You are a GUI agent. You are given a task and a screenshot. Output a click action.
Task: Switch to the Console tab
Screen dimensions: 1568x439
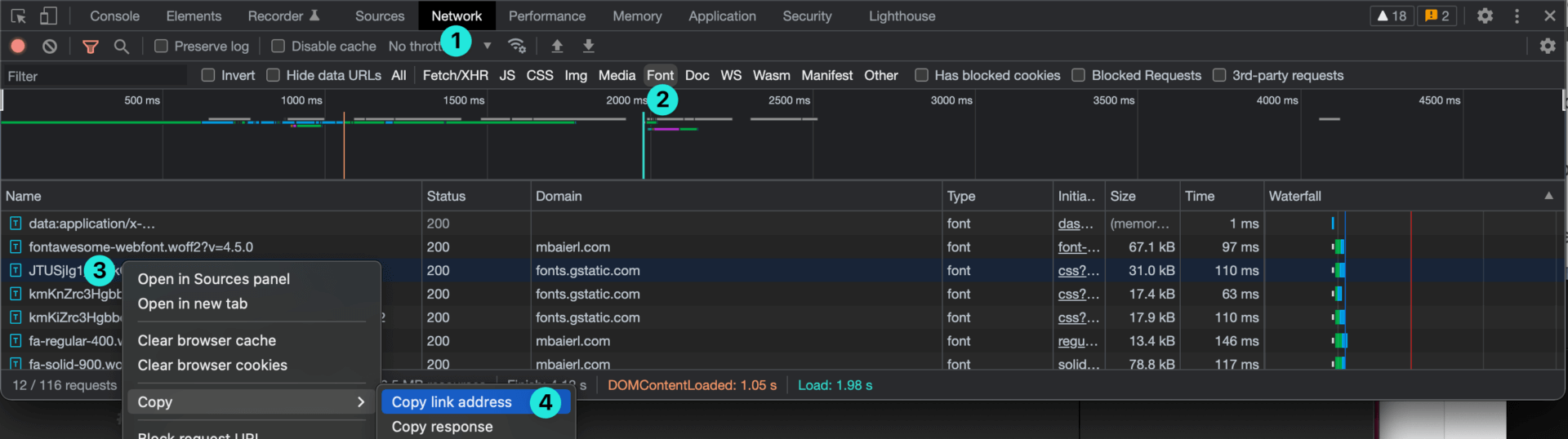[114, 16]
